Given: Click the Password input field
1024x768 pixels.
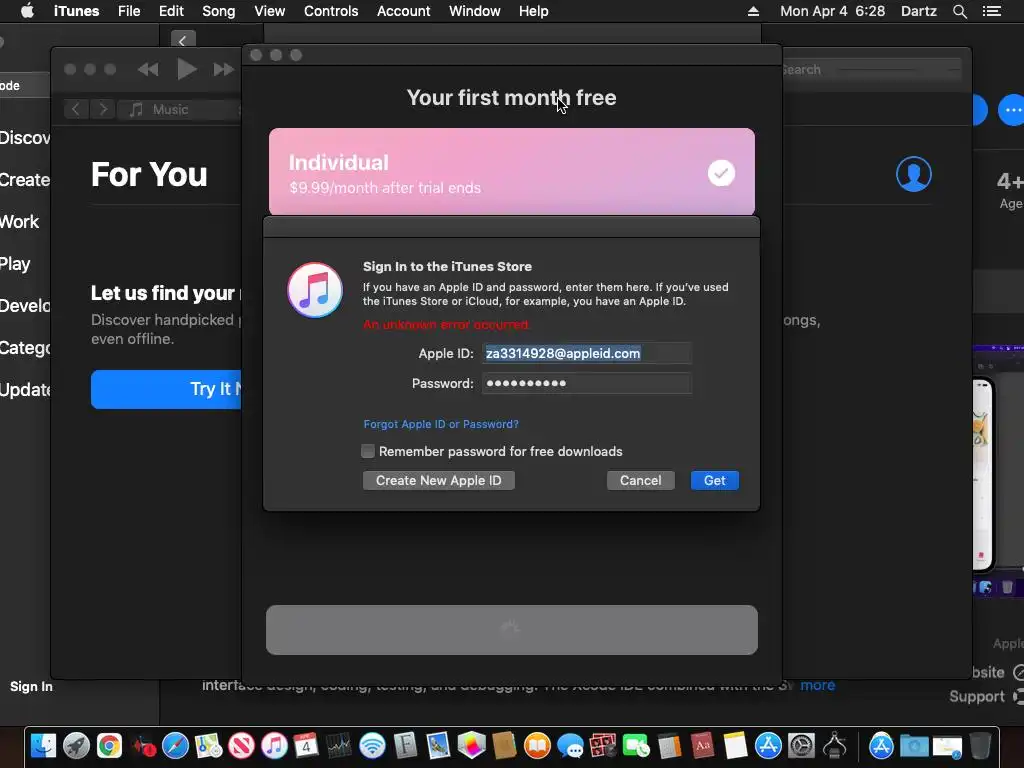Looking at the screenshot, I should pos(586,383).
